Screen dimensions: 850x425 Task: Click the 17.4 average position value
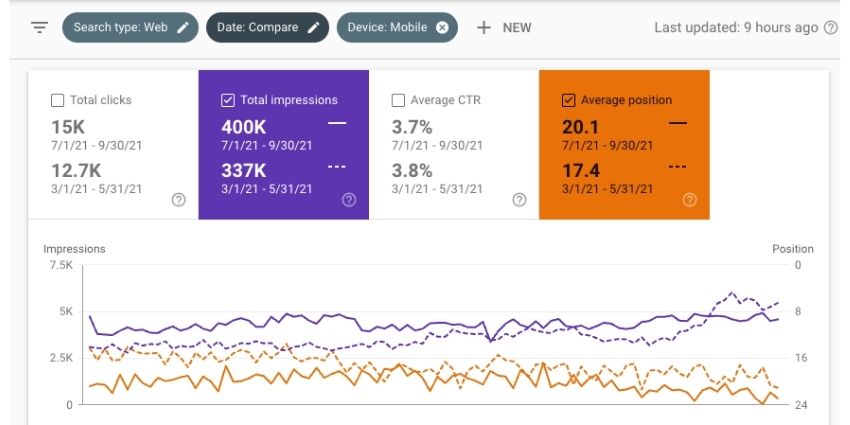(581, 171)
